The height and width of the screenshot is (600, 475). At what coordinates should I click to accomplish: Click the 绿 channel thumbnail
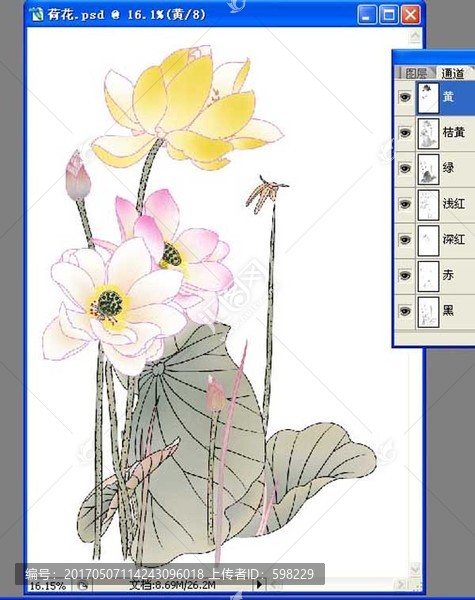coord(428,169)
